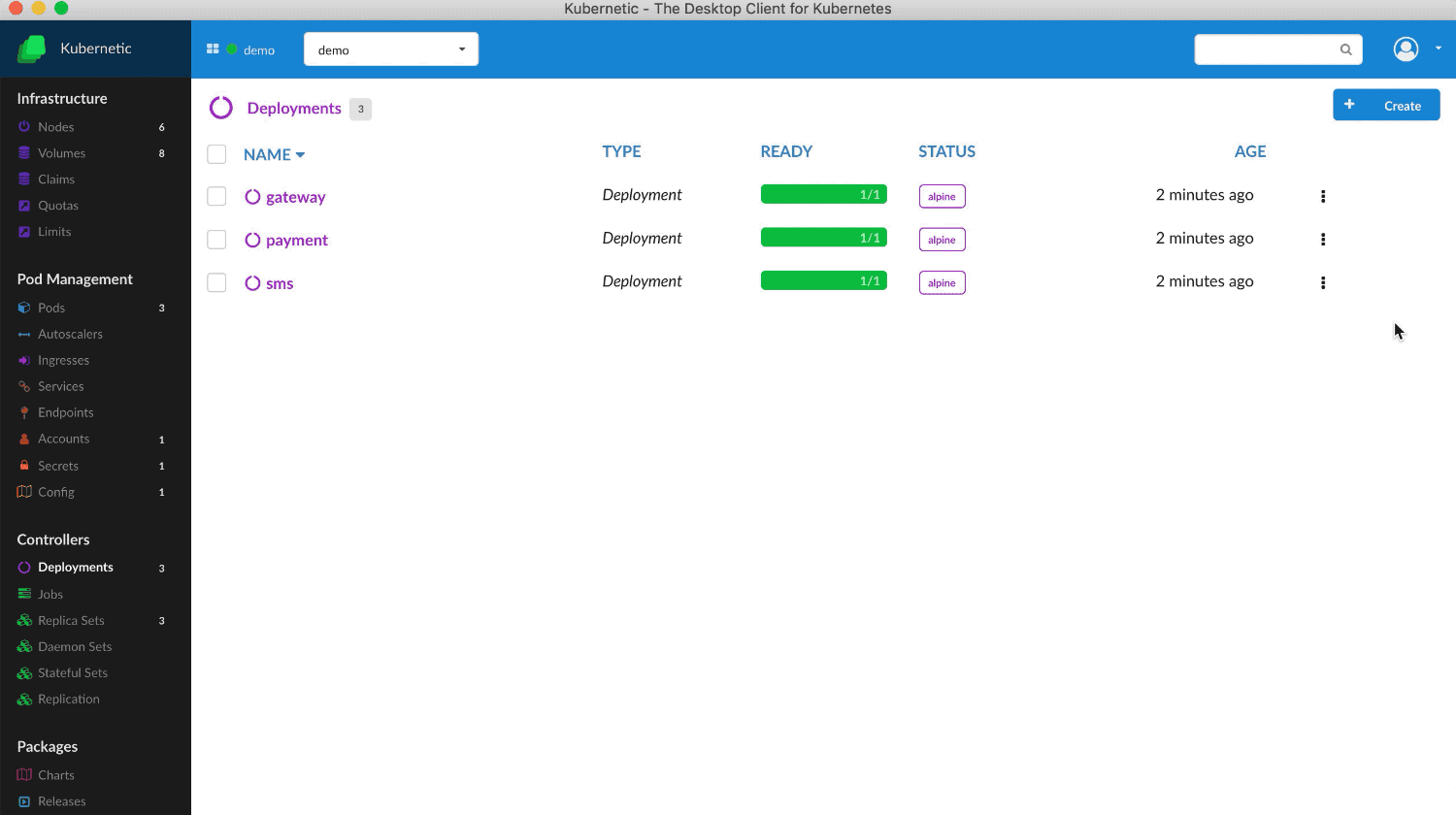Sort by the NAME column arrow

click(301, 155)
